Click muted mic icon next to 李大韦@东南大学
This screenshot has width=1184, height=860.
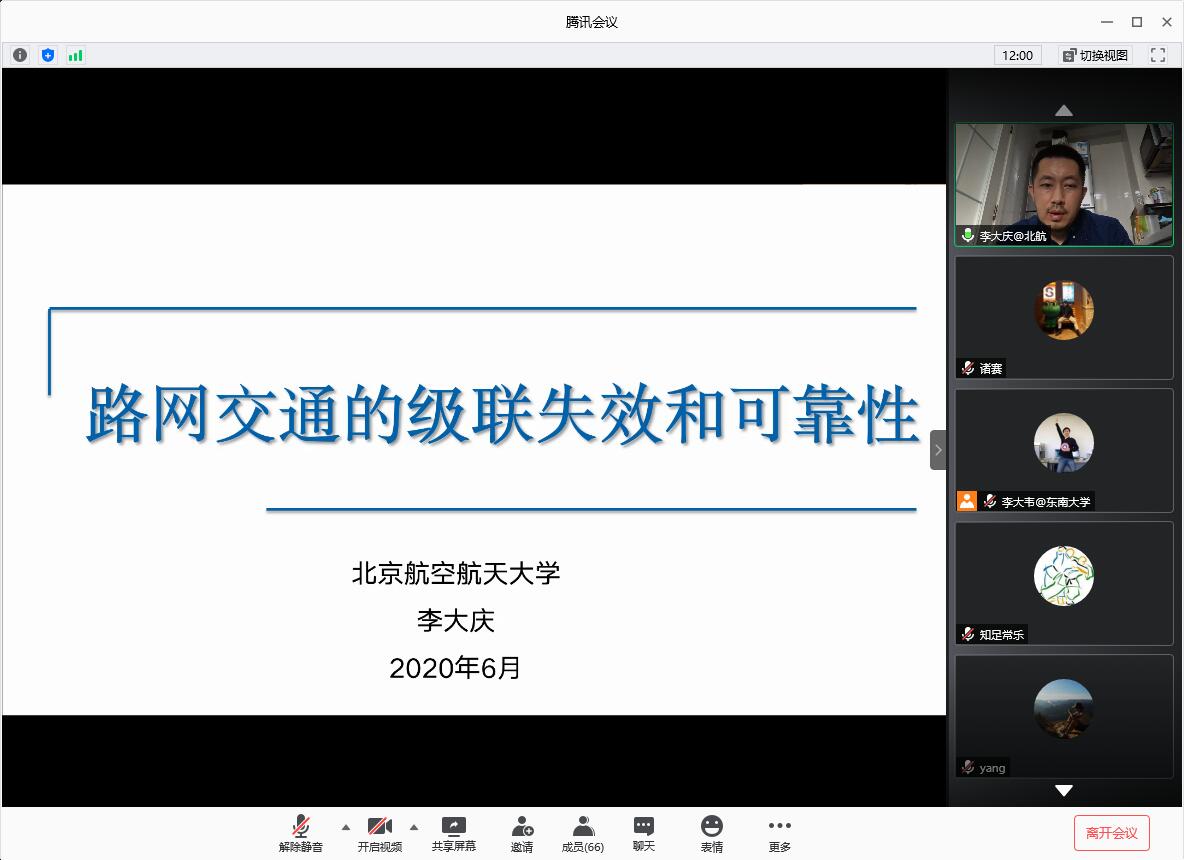990,501
